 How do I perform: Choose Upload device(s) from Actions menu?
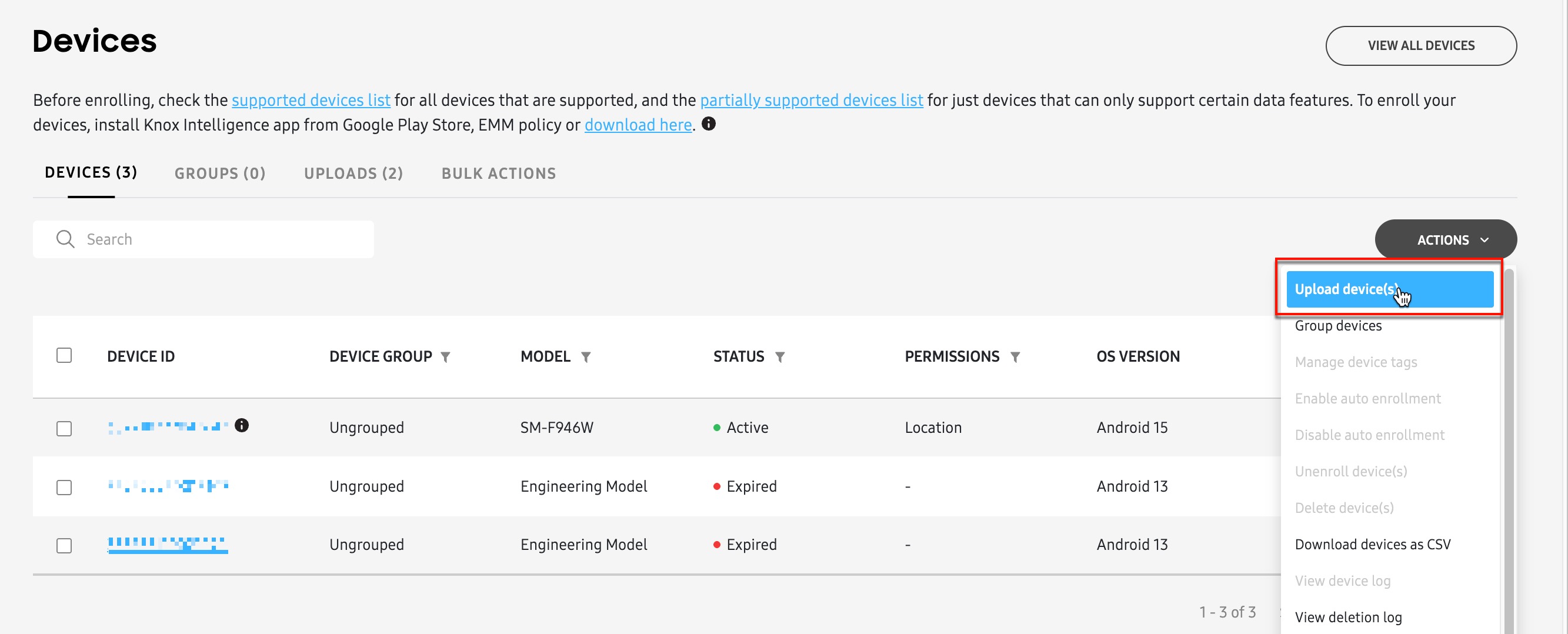[x=1389, y=289]
